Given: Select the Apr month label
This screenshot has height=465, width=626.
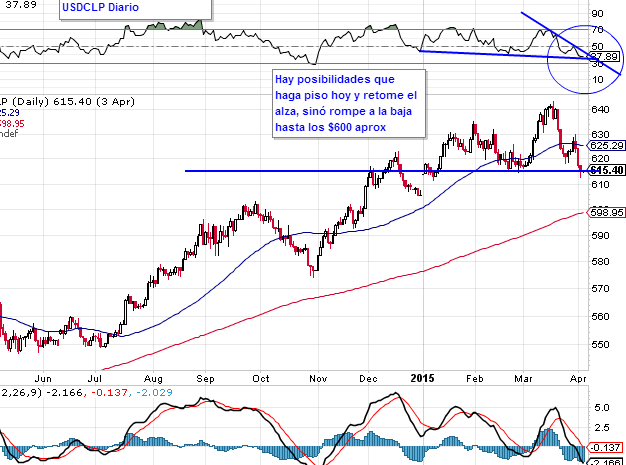Looking at the screenshot, I should (x=578, y=378).
